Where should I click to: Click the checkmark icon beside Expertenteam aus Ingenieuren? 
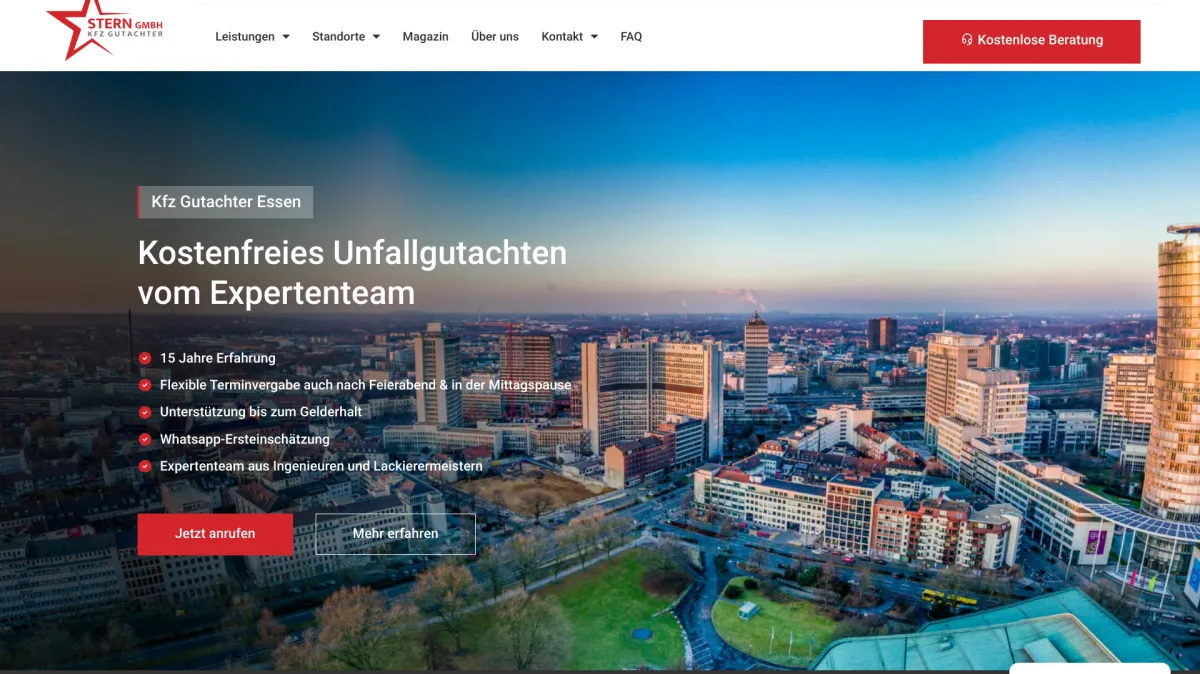pos(145,466)
